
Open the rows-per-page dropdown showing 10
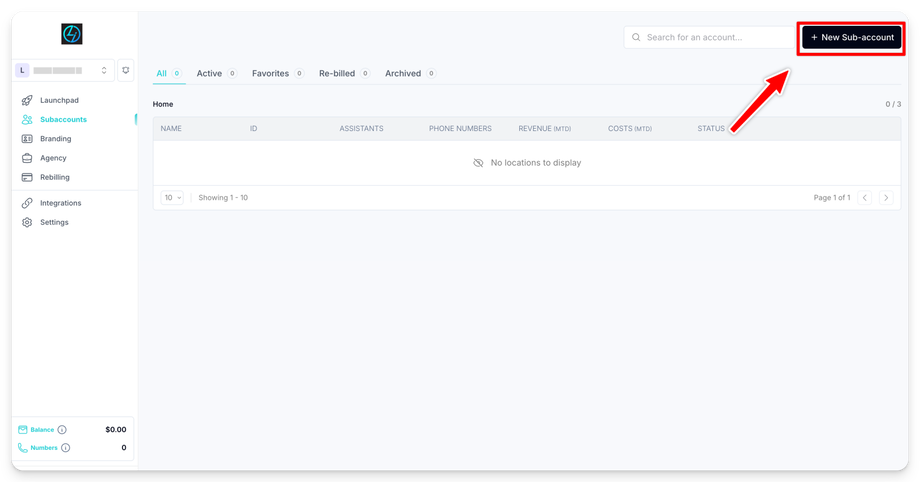pyautogui.click(x=172, y=198)
